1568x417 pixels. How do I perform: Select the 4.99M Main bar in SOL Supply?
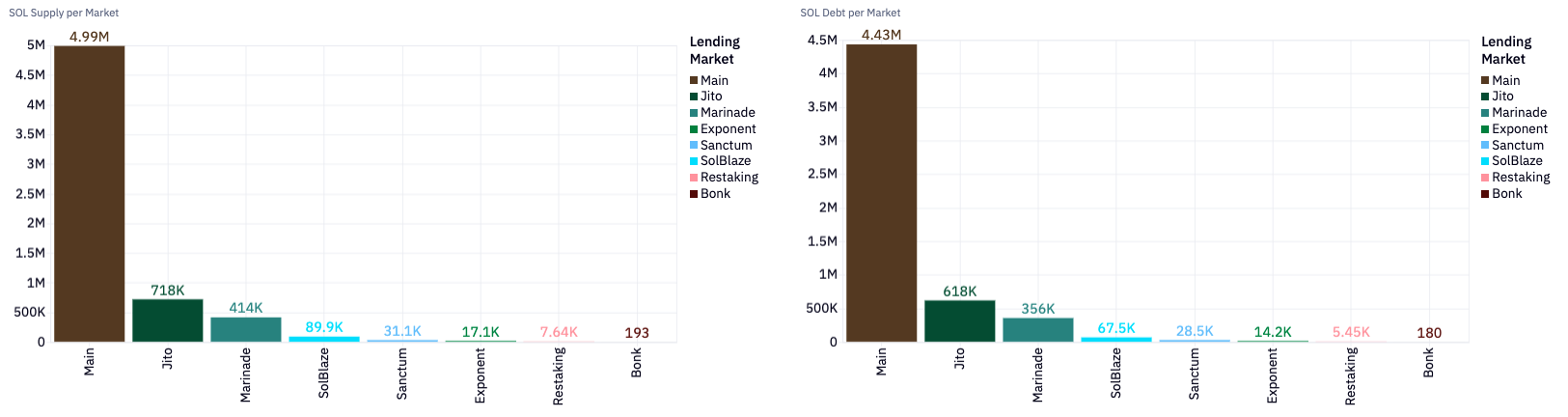pos(90,193)
